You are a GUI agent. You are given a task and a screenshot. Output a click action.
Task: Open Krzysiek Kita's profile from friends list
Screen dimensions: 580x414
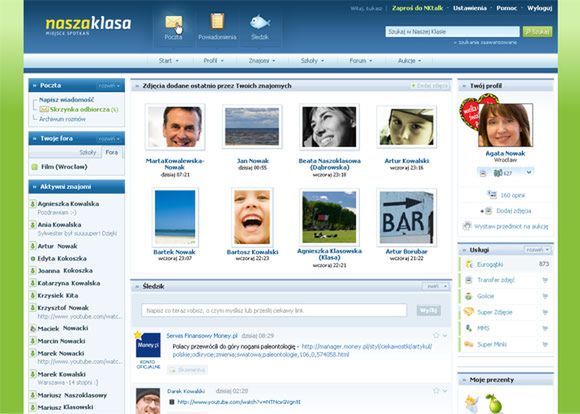(57, 296)
